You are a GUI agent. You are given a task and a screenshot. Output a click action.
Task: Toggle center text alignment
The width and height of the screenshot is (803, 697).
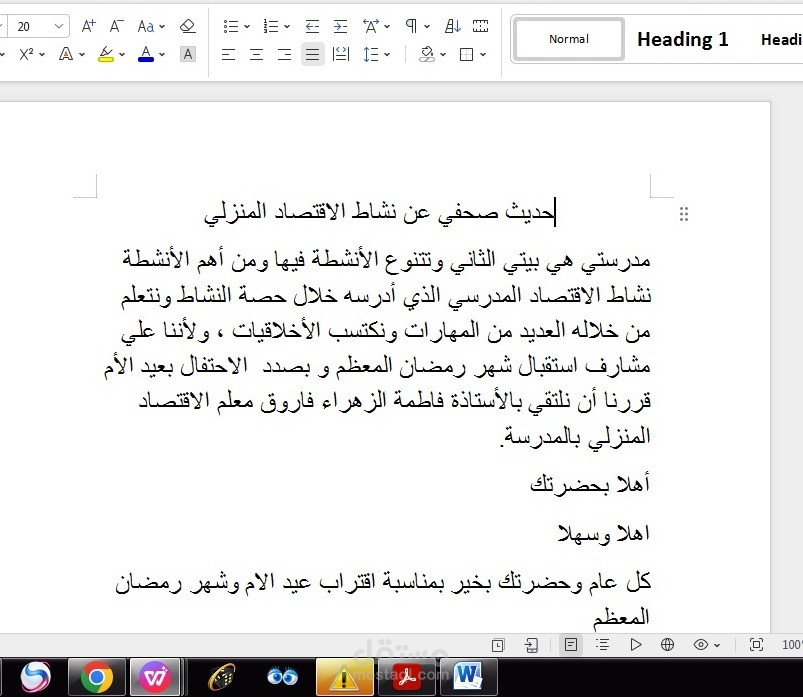(257, 54)
